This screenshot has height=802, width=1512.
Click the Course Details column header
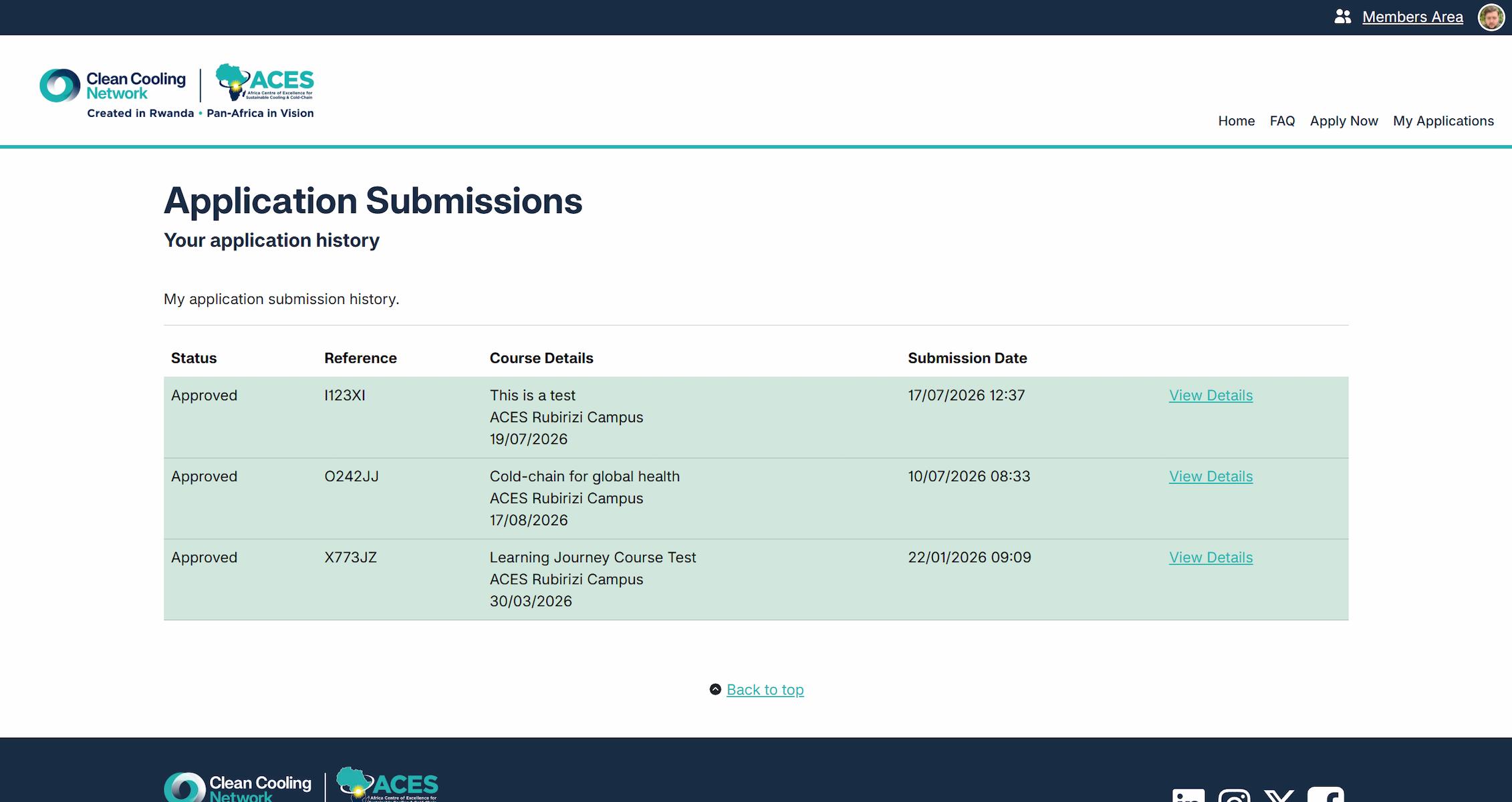click(541, 358)
